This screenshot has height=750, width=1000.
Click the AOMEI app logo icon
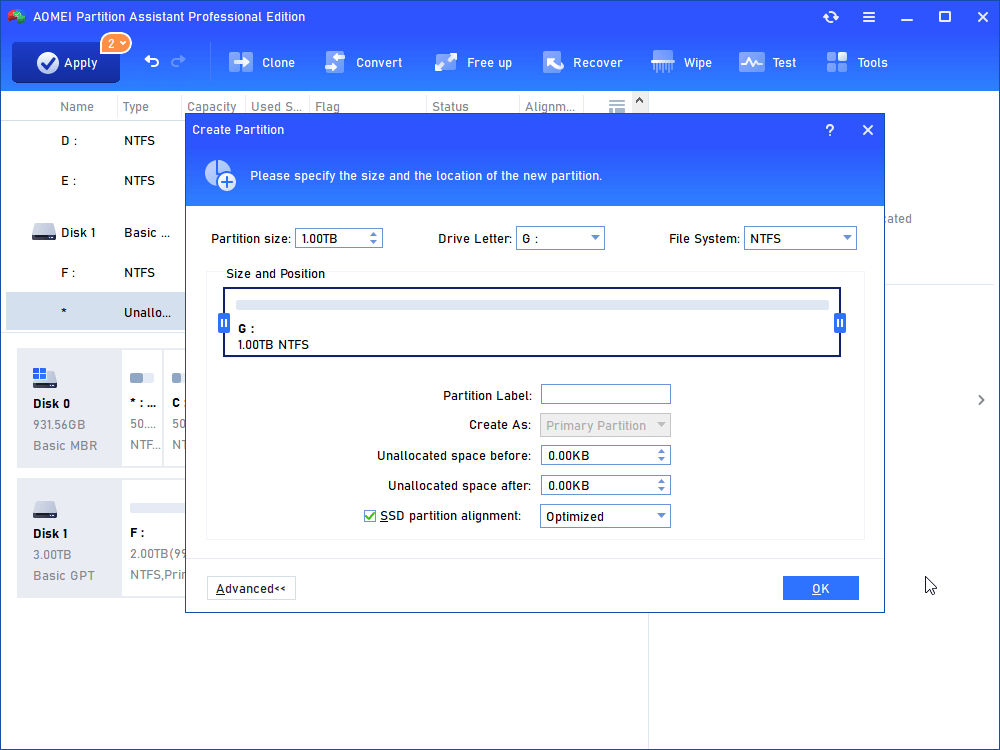coord(16,17)
